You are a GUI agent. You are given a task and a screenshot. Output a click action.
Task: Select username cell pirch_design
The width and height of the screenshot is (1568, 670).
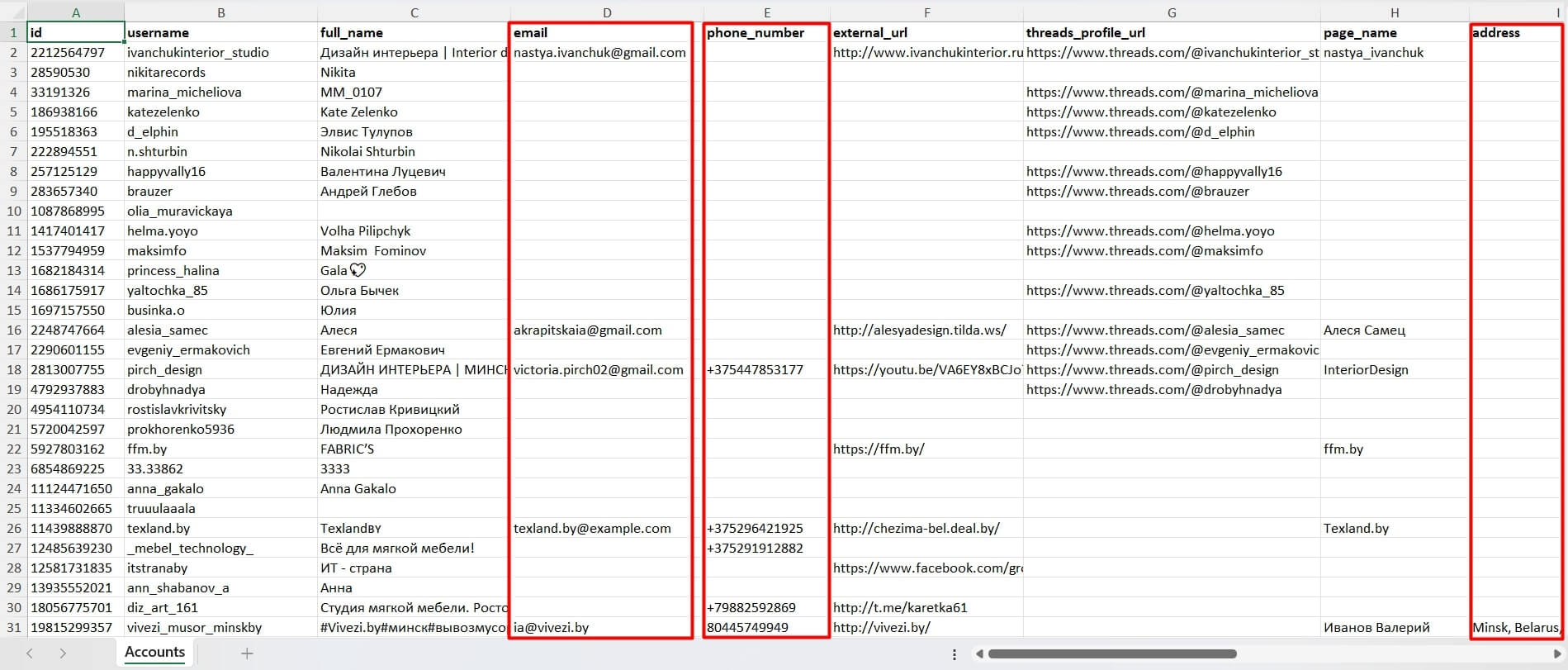click(x=220, y=369)
